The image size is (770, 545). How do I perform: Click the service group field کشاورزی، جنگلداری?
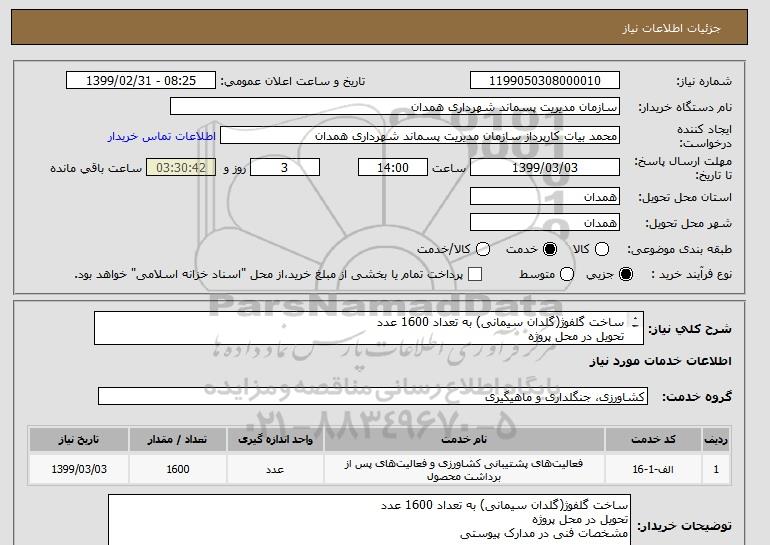coord(373,396)
